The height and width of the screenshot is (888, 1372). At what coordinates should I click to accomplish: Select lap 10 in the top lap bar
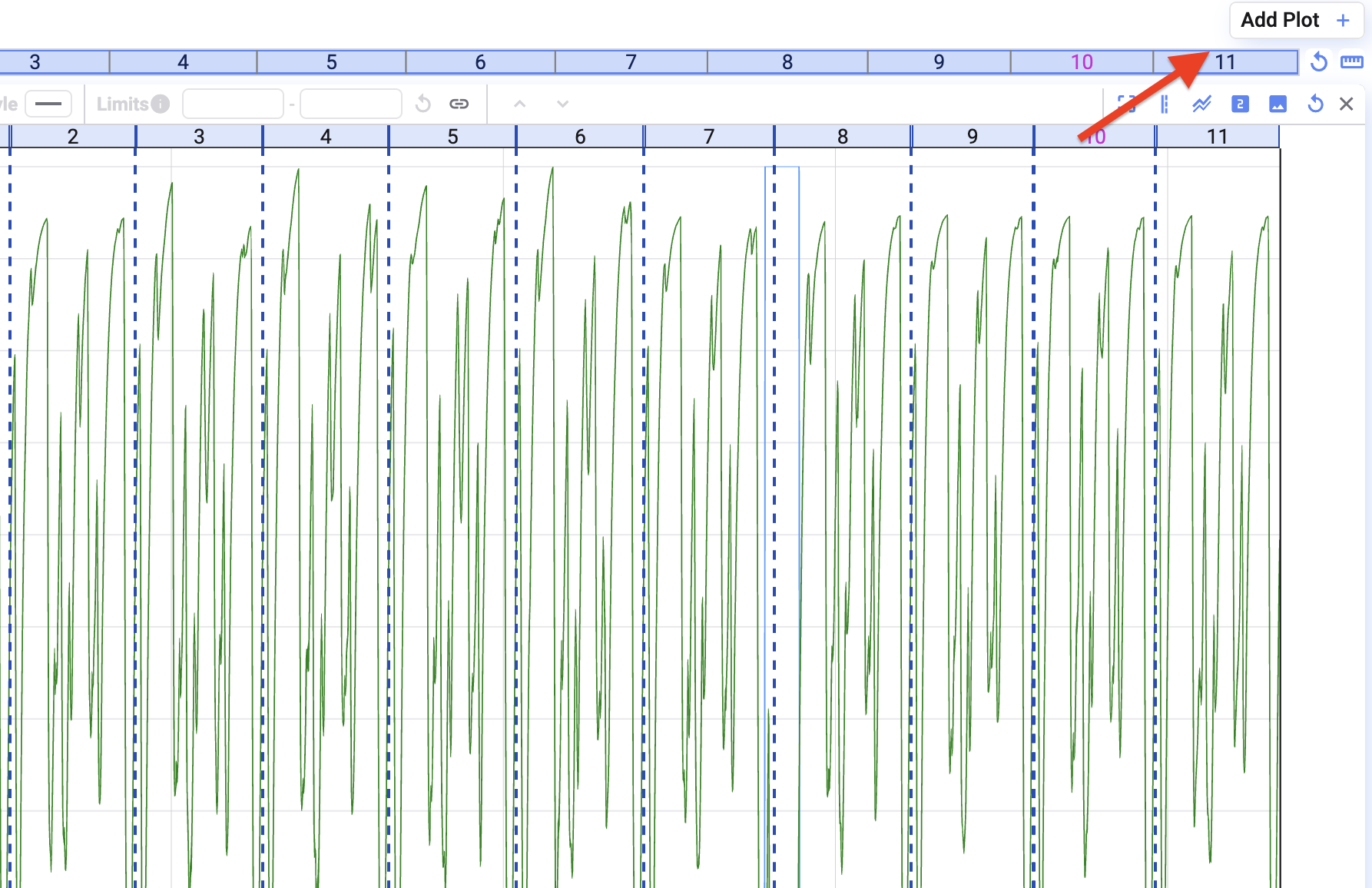(x=1081, y=62)
